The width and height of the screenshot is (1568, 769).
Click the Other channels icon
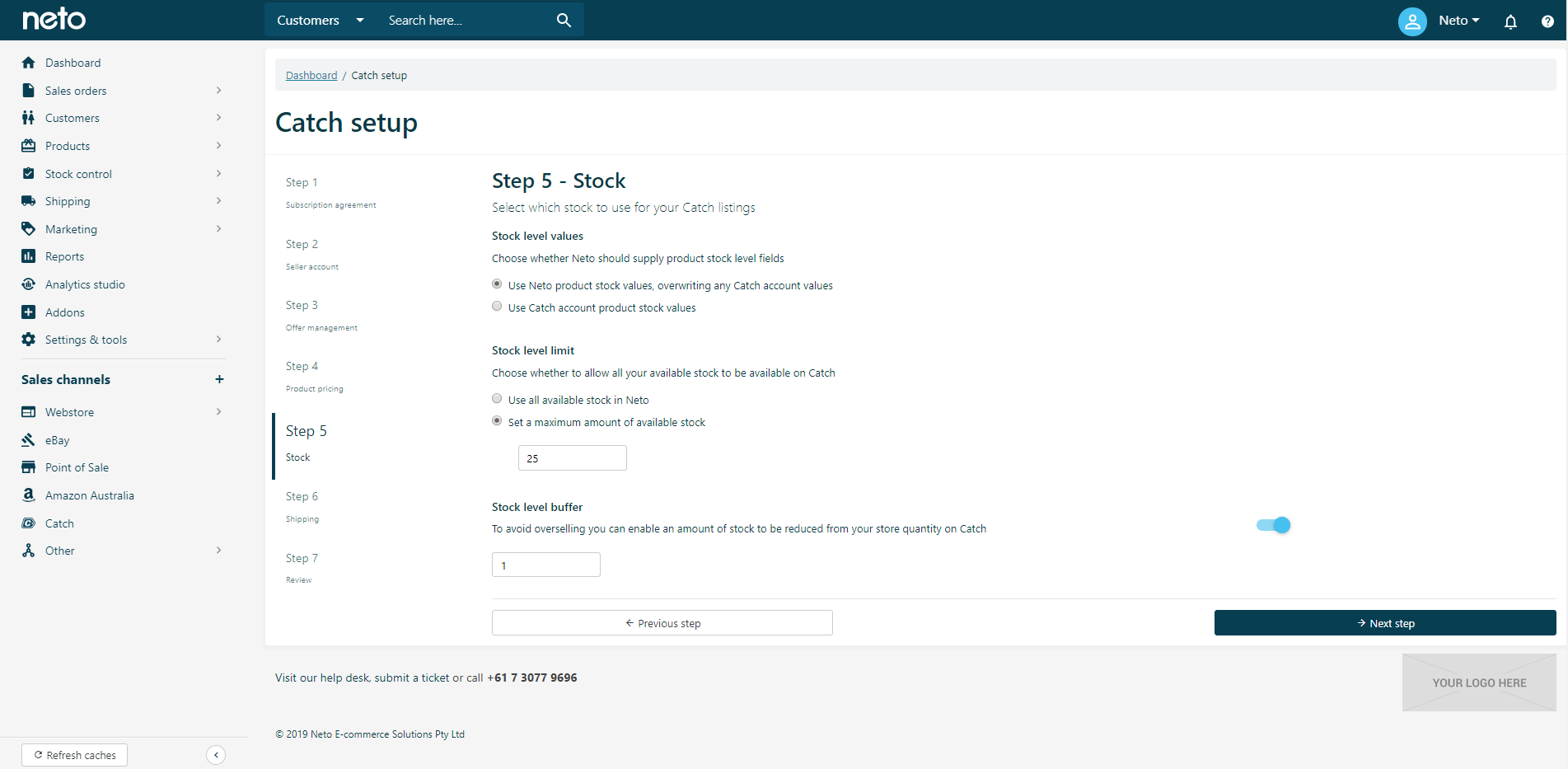[29, 551]
